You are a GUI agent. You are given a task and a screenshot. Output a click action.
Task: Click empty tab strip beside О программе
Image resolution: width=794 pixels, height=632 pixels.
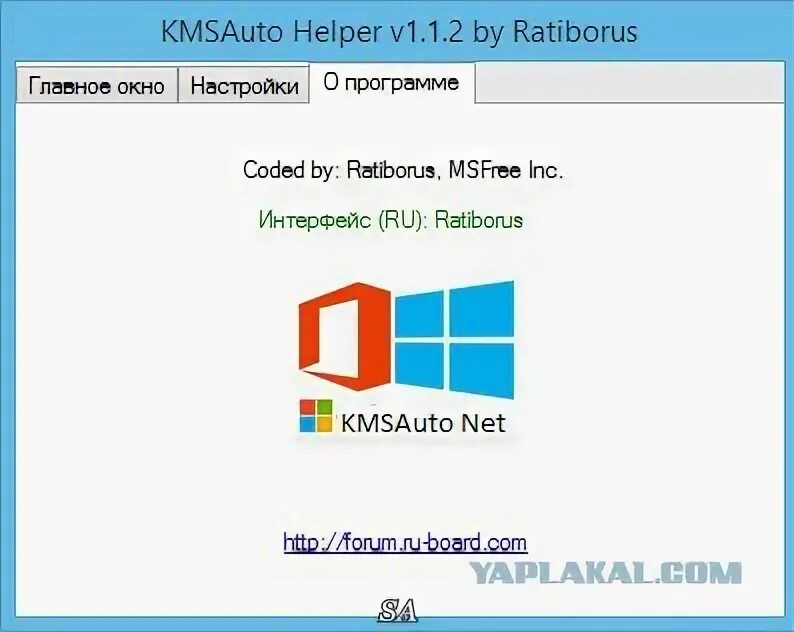click(x=629, y=84)
